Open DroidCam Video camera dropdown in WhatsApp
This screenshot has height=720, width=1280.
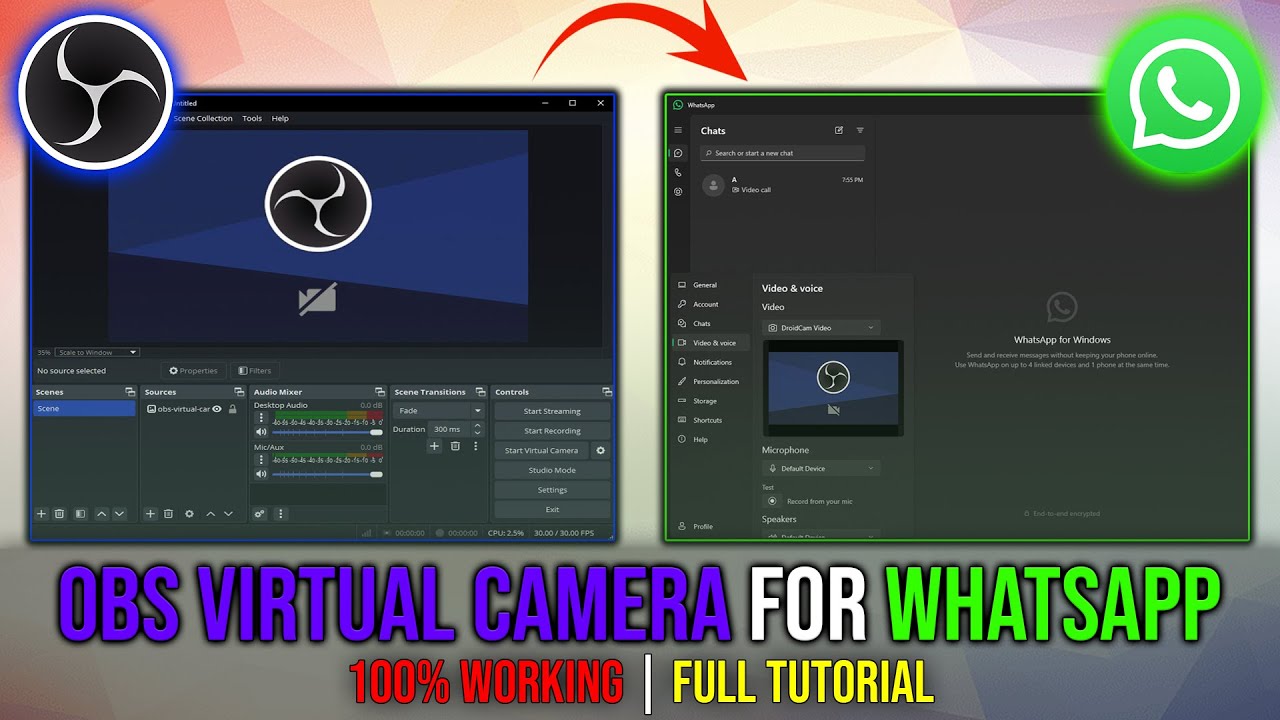tap(821, 327)
